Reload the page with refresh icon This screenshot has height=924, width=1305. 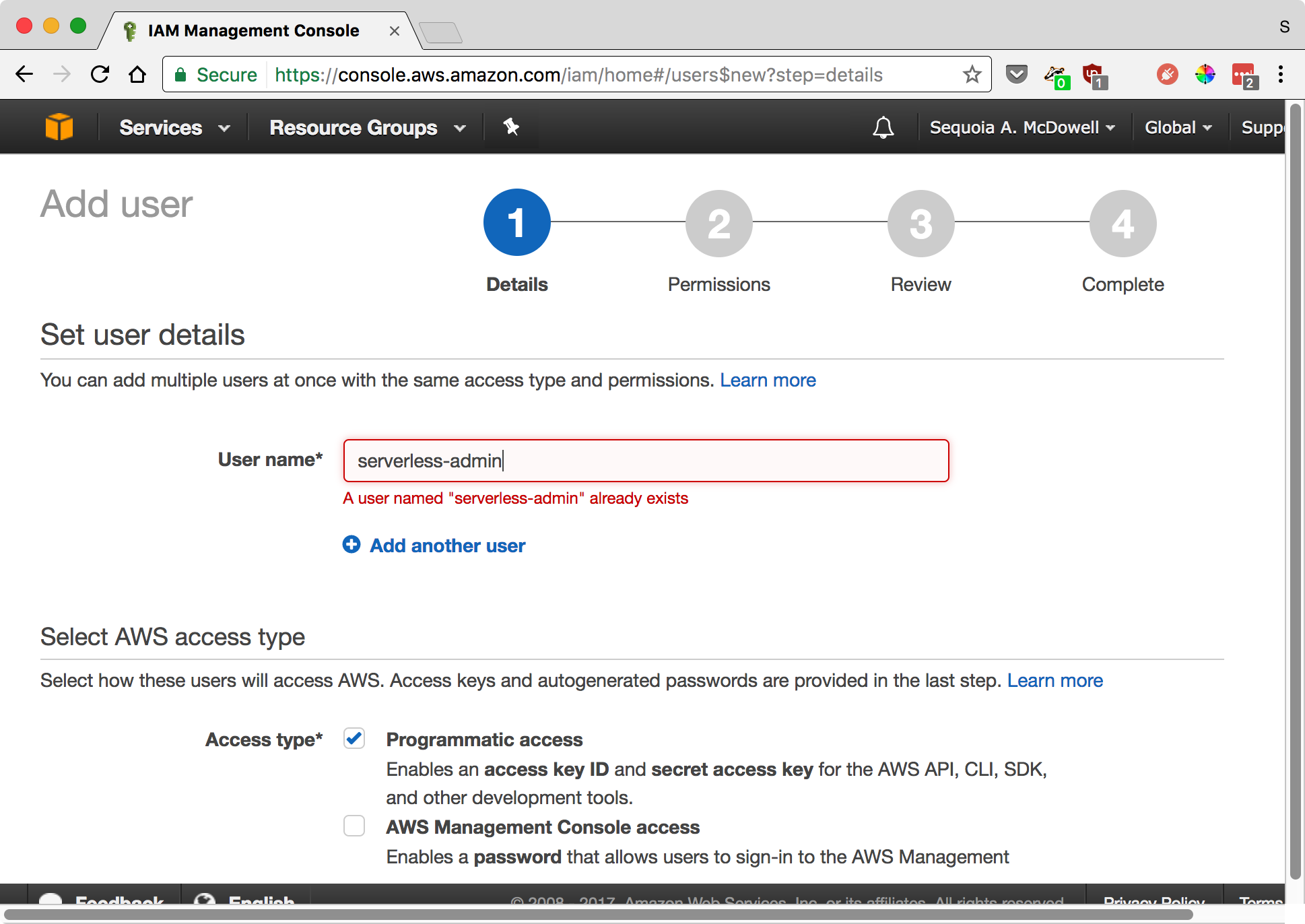pyautogui.click(x=100, y=74)
